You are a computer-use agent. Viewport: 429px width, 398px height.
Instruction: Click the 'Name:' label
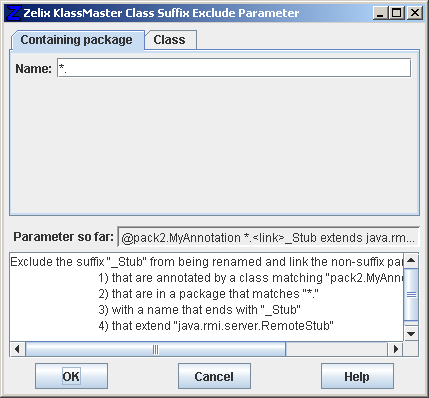tap(33, 69)
